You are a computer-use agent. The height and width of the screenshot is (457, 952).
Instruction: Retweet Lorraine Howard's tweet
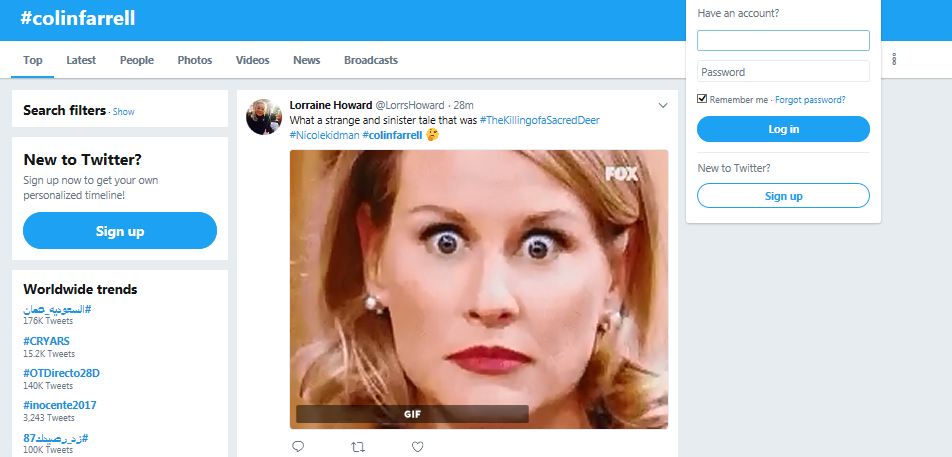pyautogui.click(x=358, y=447)
